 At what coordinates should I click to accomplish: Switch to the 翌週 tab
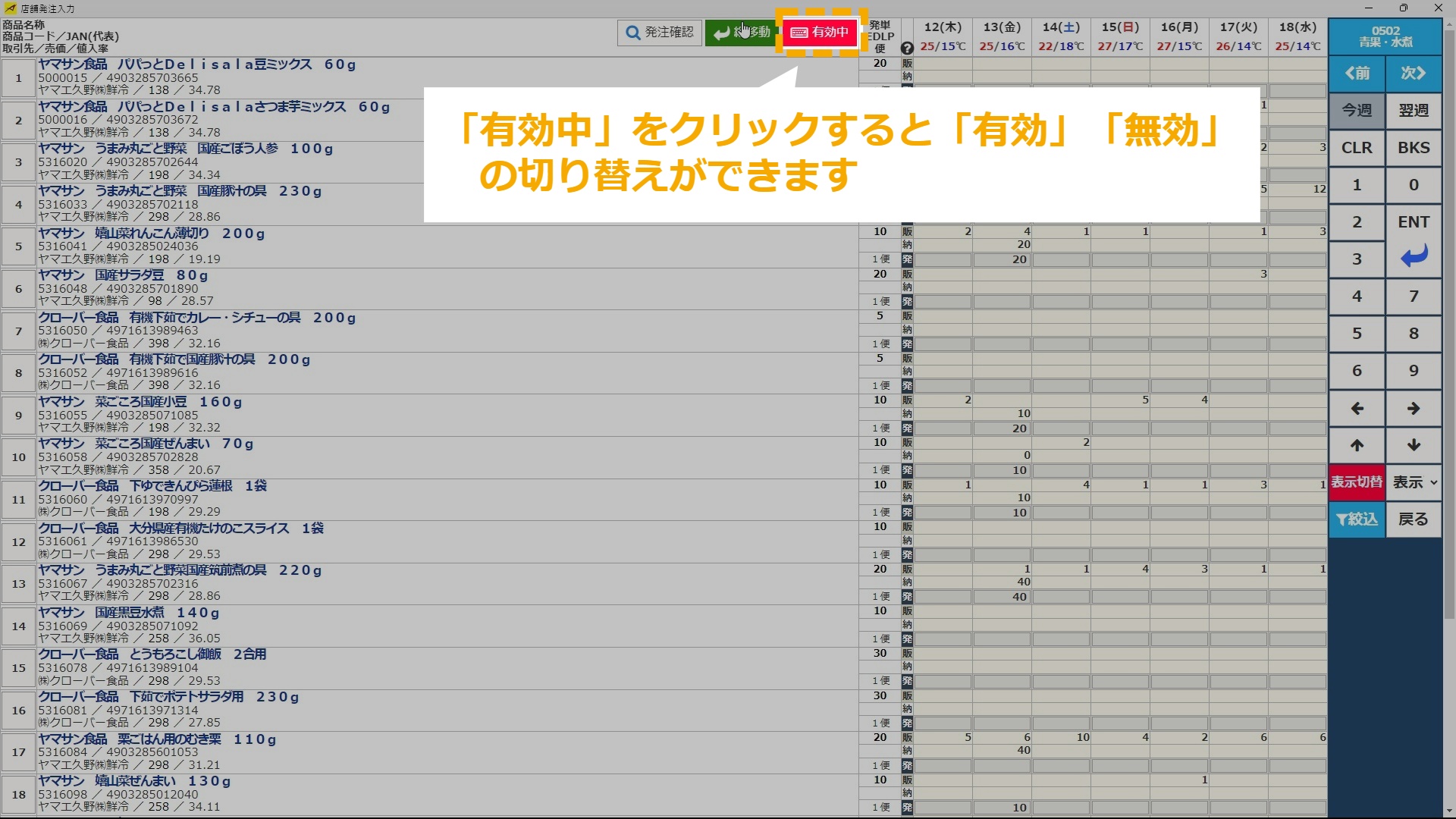pos(1414,111)
